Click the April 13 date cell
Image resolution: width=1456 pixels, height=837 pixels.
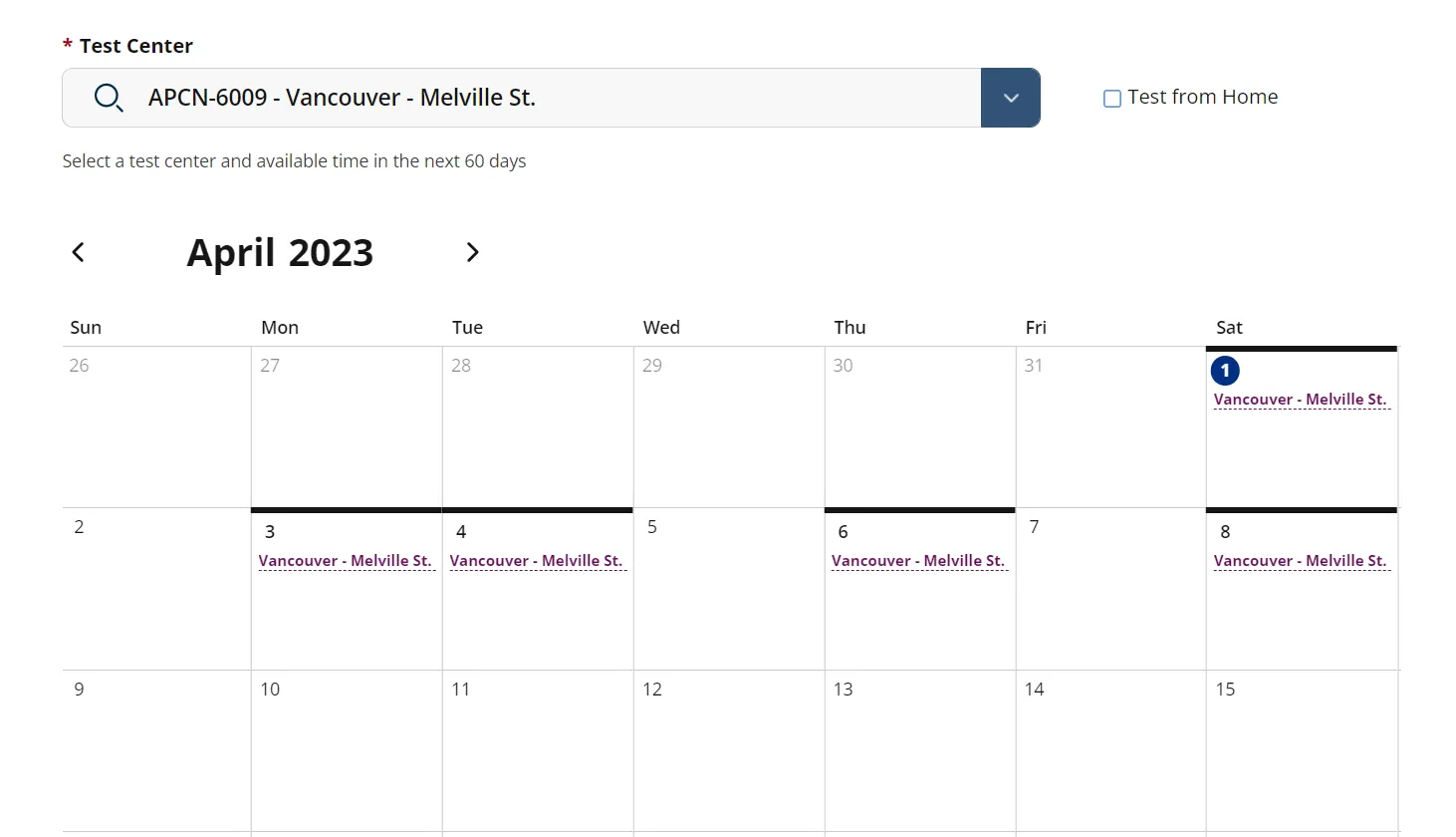tap(920, 750)
